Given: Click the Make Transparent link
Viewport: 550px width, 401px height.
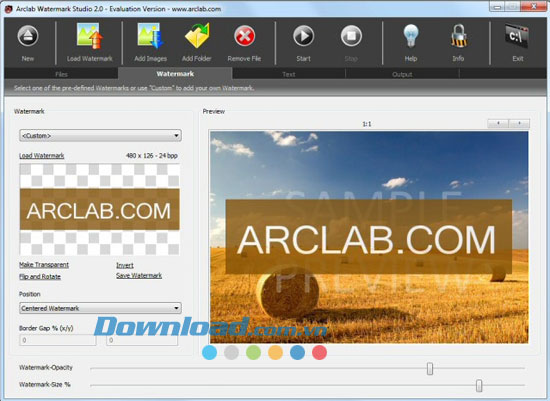Looking at the screenshot, I should tap(44, 265).
